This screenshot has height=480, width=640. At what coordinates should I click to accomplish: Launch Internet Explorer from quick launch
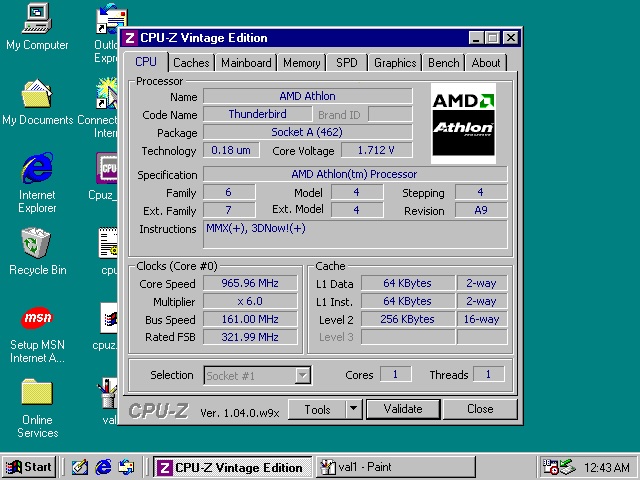tap(103, 467)
